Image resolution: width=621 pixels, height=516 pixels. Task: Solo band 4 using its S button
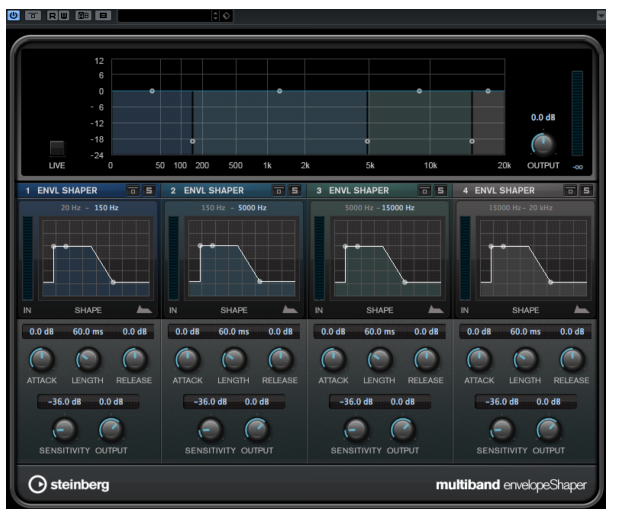coord(587,191)
